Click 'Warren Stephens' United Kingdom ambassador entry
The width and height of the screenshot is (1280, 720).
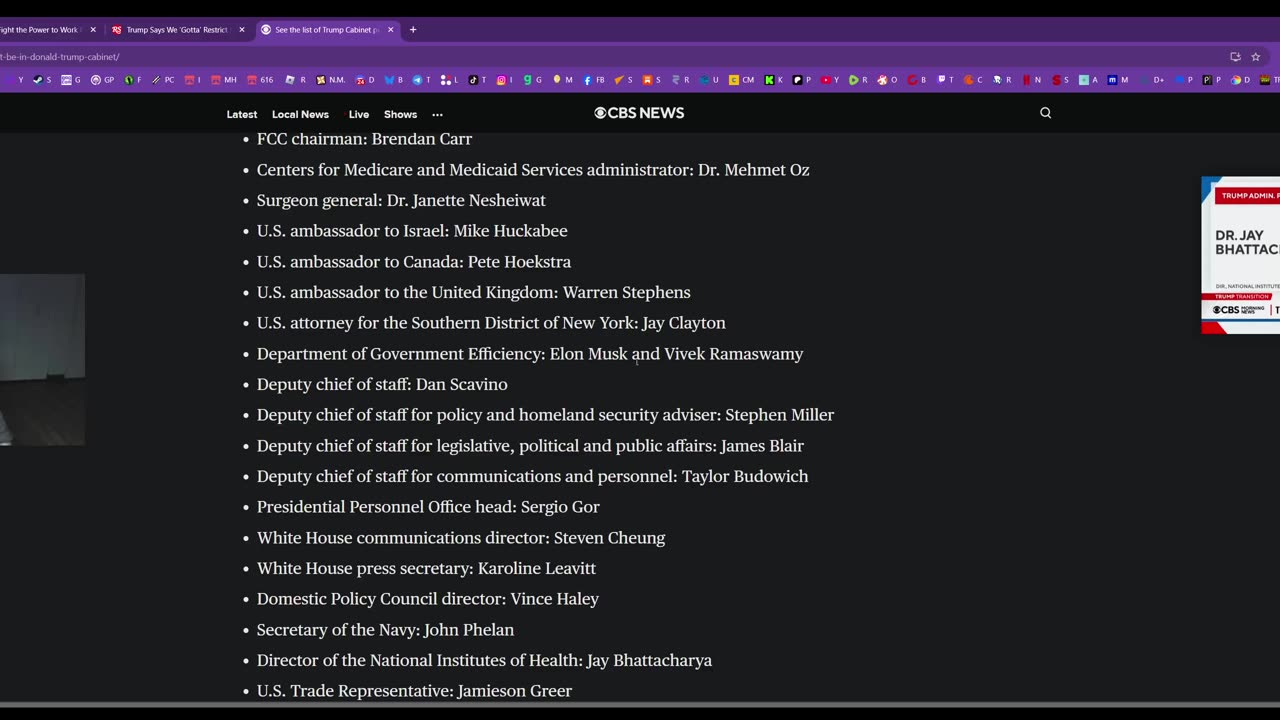coord(473,293)
